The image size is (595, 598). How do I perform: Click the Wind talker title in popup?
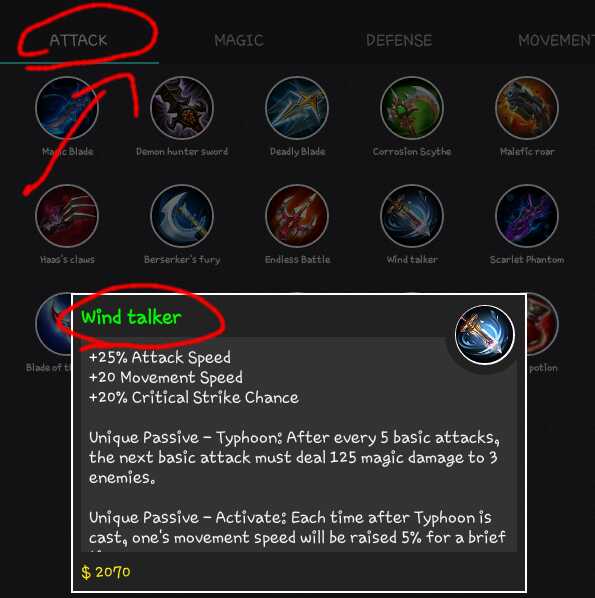131,317
